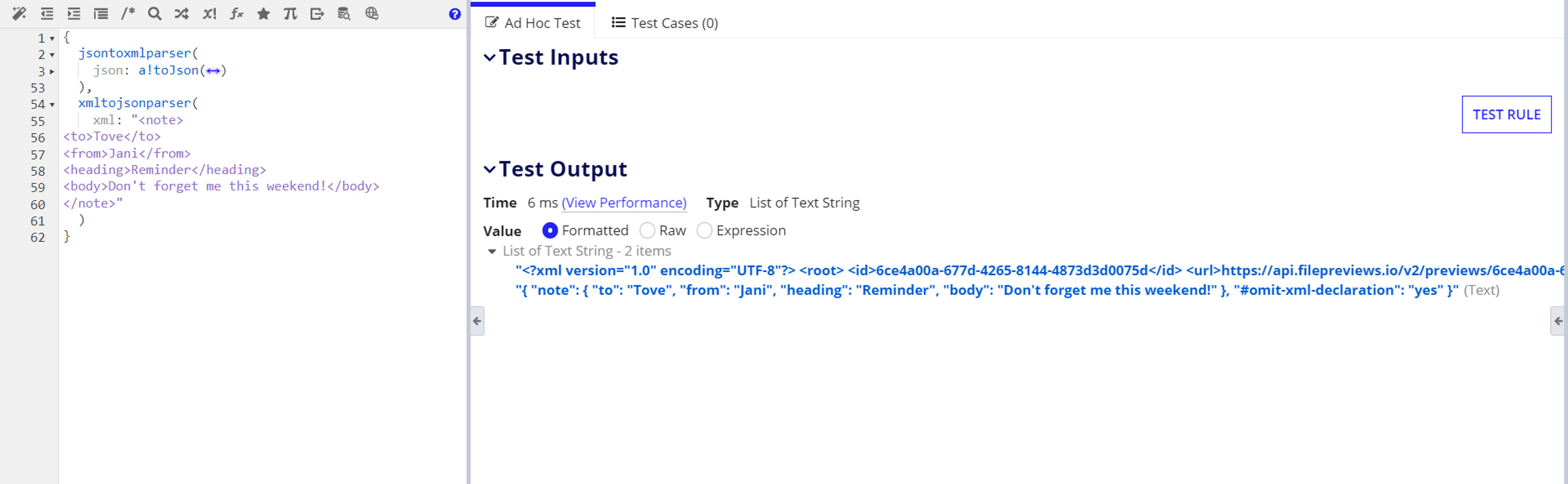Click the star icon in editor toolbar

tap(263, 13)
